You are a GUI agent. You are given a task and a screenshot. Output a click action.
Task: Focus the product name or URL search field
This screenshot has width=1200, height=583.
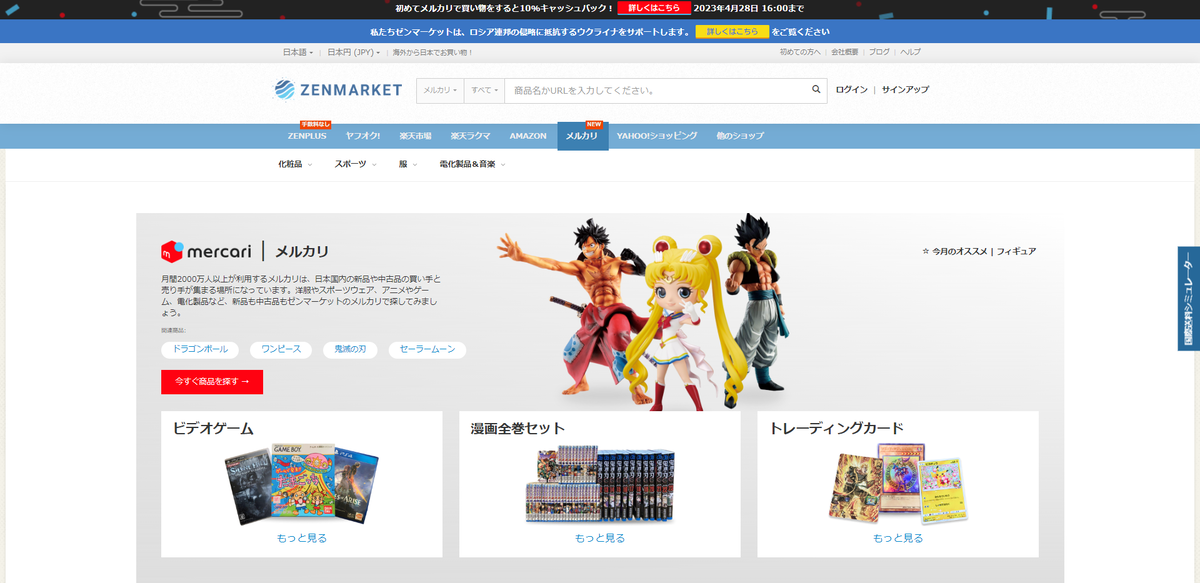(x=655, y=90)
